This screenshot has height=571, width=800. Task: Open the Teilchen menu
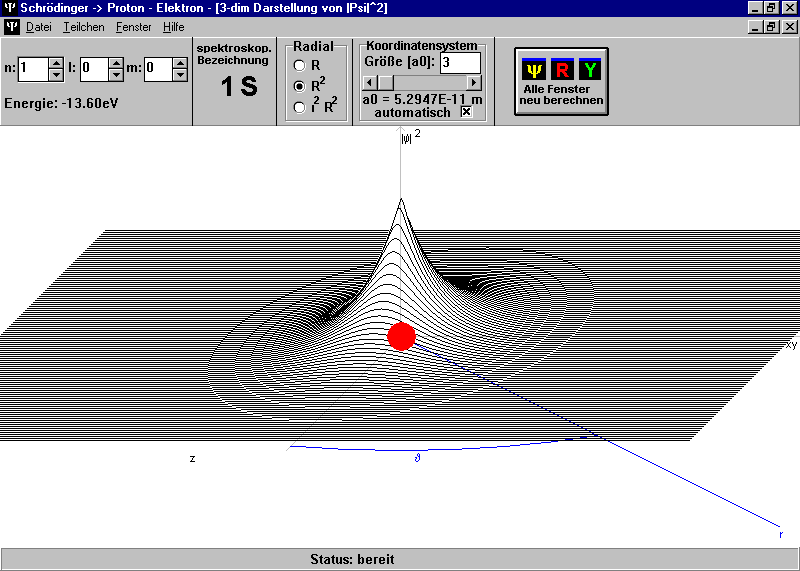83,27
